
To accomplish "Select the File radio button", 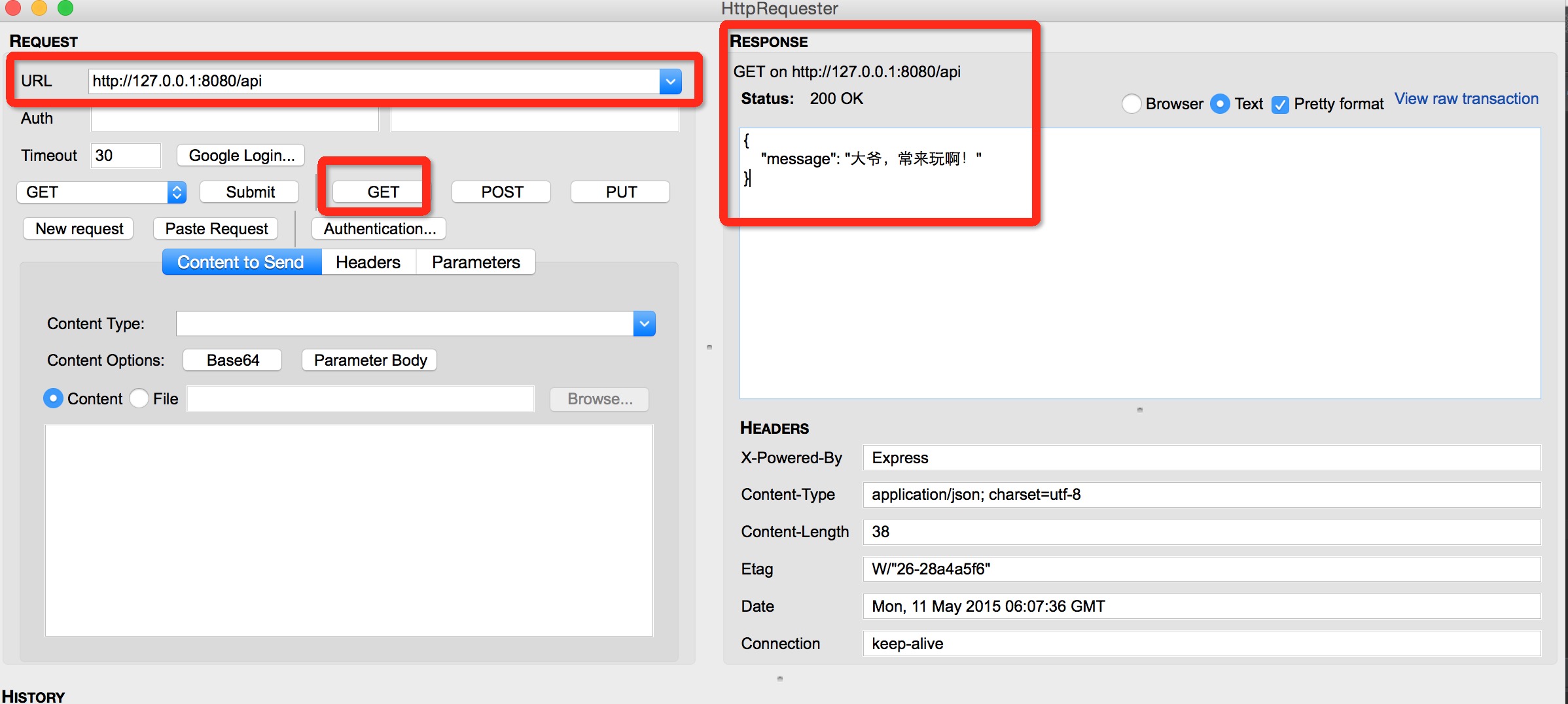I will coord(139,398).
